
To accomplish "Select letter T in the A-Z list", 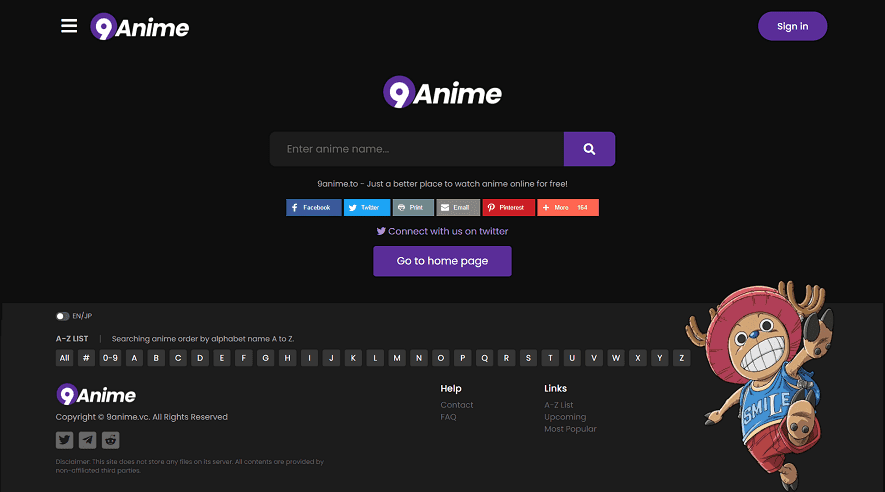I will tap(550, 358).
